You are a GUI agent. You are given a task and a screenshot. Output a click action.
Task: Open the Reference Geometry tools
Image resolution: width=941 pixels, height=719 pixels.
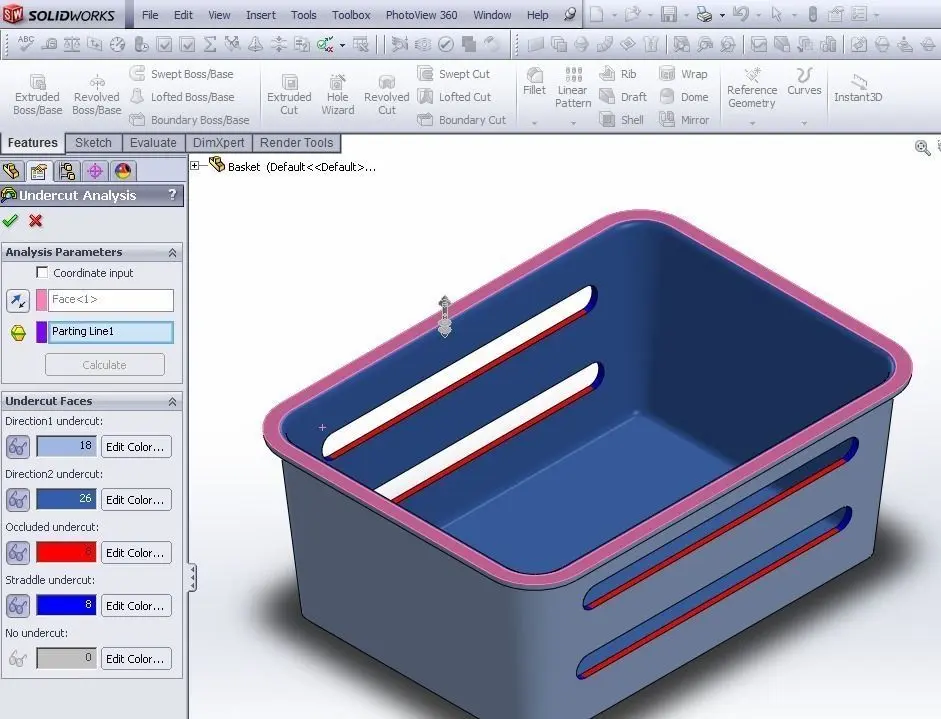point(752,88)
